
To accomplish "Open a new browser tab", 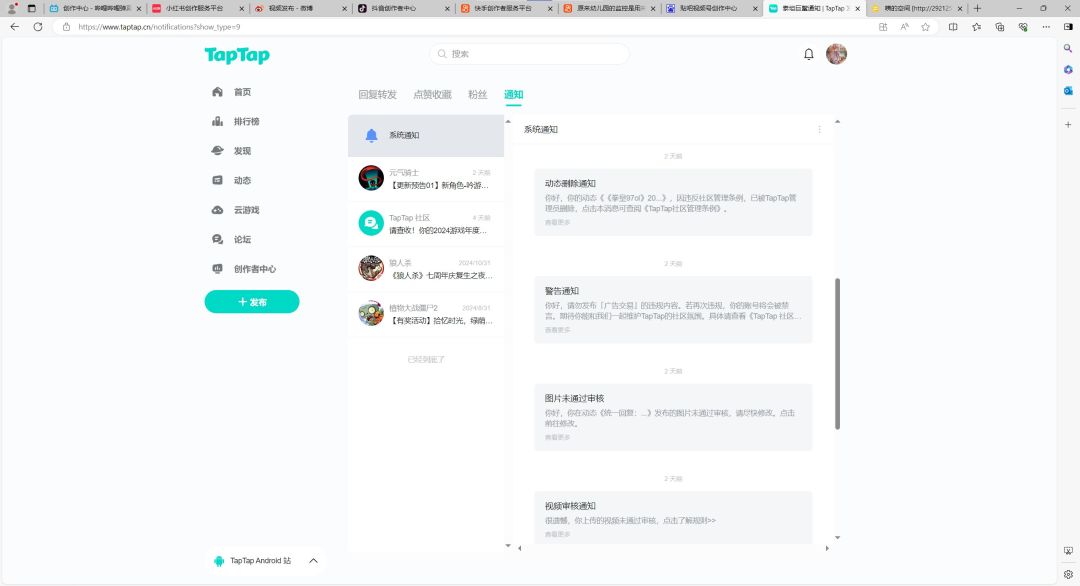I will tap(977, 8).
